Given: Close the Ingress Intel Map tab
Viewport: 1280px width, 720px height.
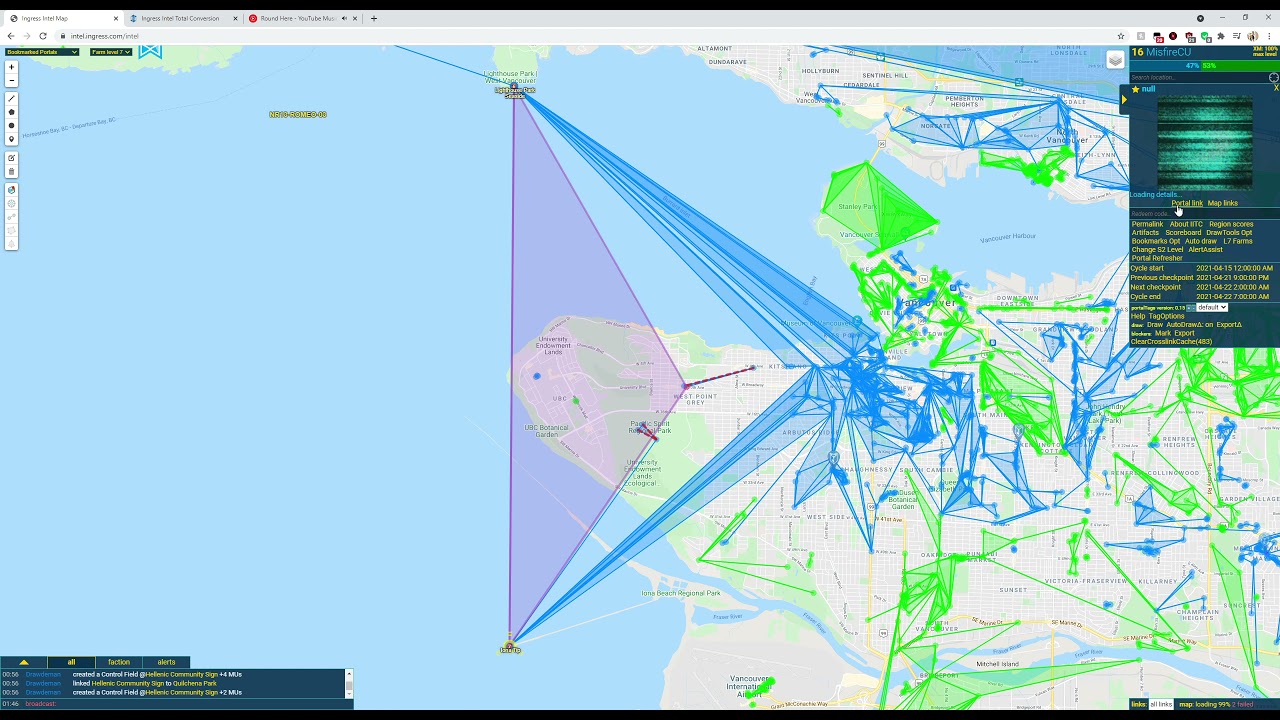Looking at the screenshot, I should click(x=116, y=18).
